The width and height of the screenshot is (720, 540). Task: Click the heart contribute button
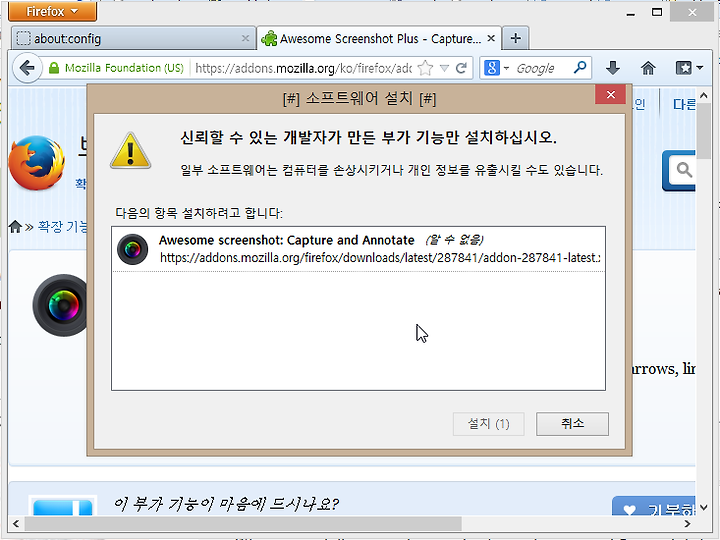click(x=654, y=506)
